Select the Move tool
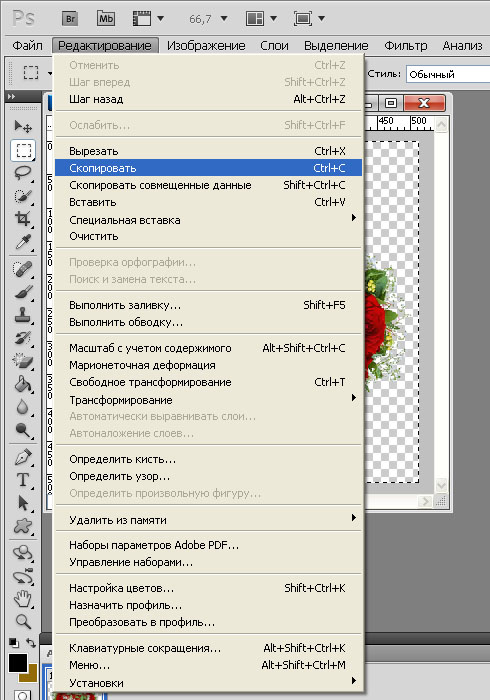The image size is (490, 700). (x=23, y=127)
